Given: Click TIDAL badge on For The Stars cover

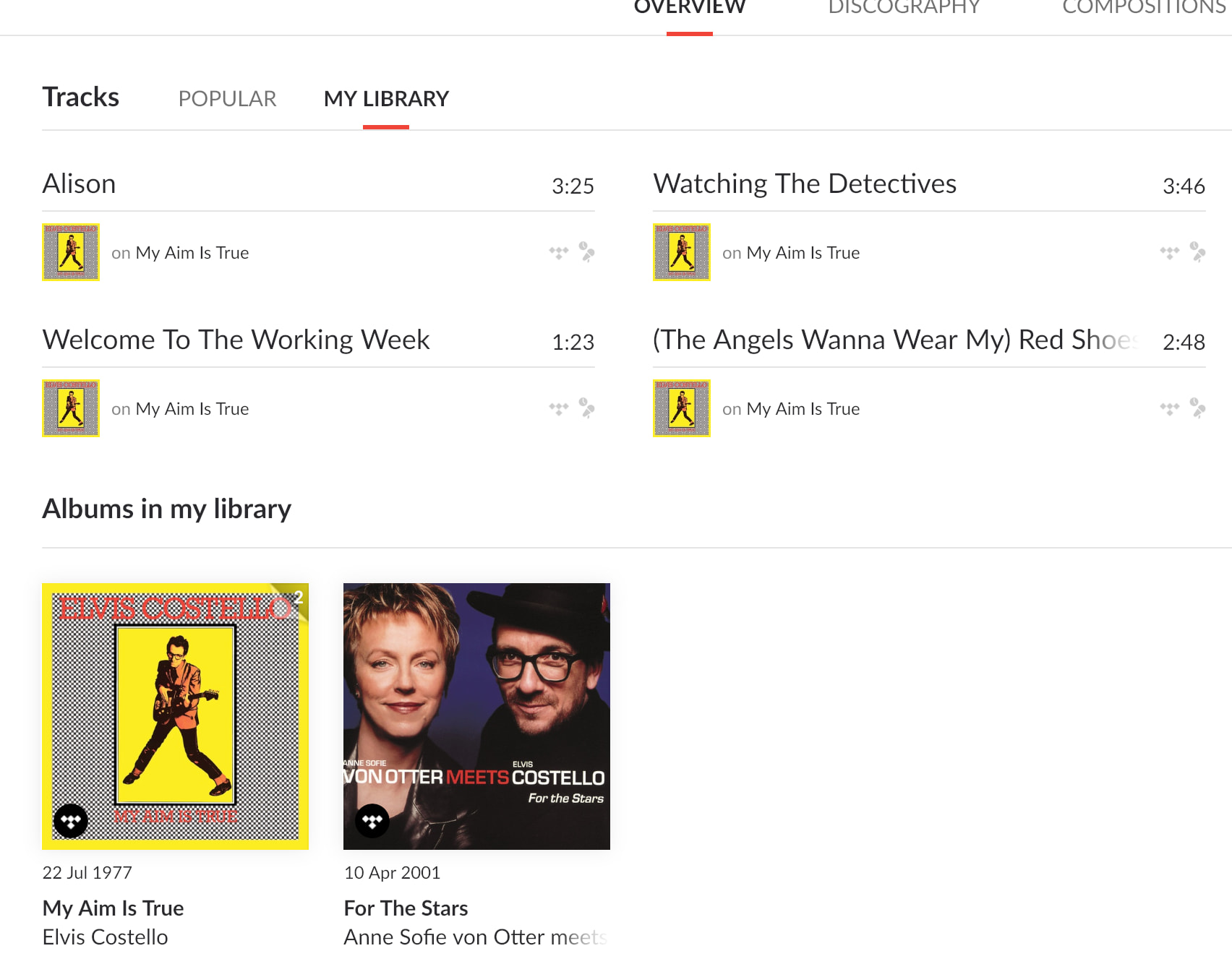Looking at the screenshot, I should pyautogui.click(x=372, y=821).
